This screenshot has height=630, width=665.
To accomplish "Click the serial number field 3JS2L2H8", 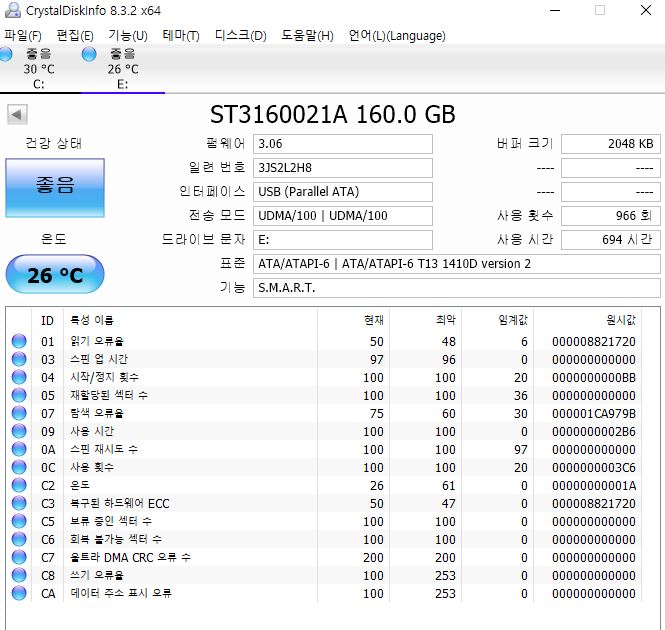I will [343, 168].
